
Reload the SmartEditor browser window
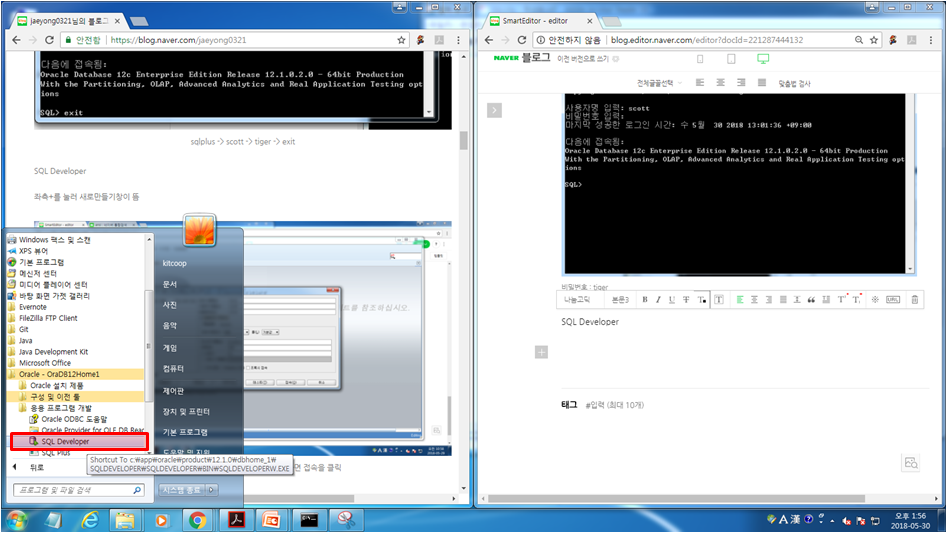point(522,40)
